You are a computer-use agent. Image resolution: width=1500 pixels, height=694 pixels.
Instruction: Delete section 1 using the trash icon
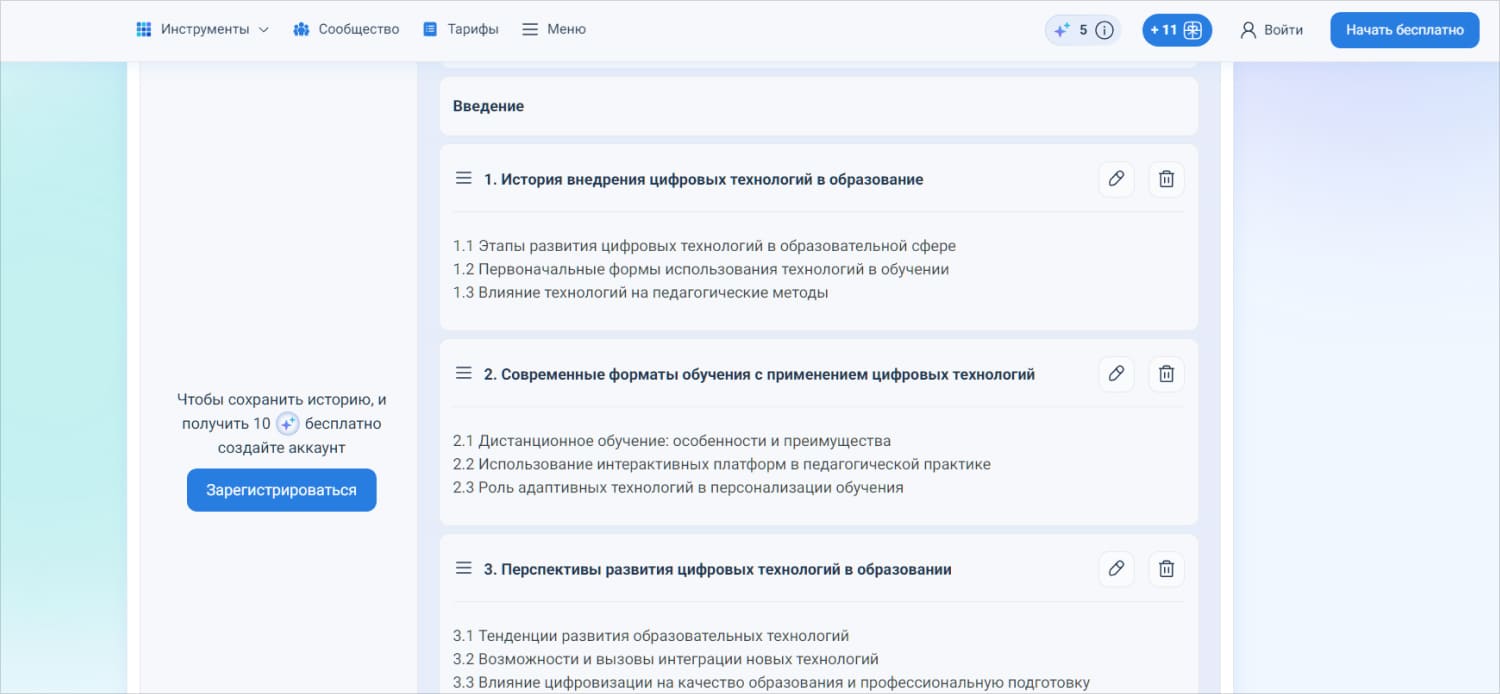(1166, 179)
